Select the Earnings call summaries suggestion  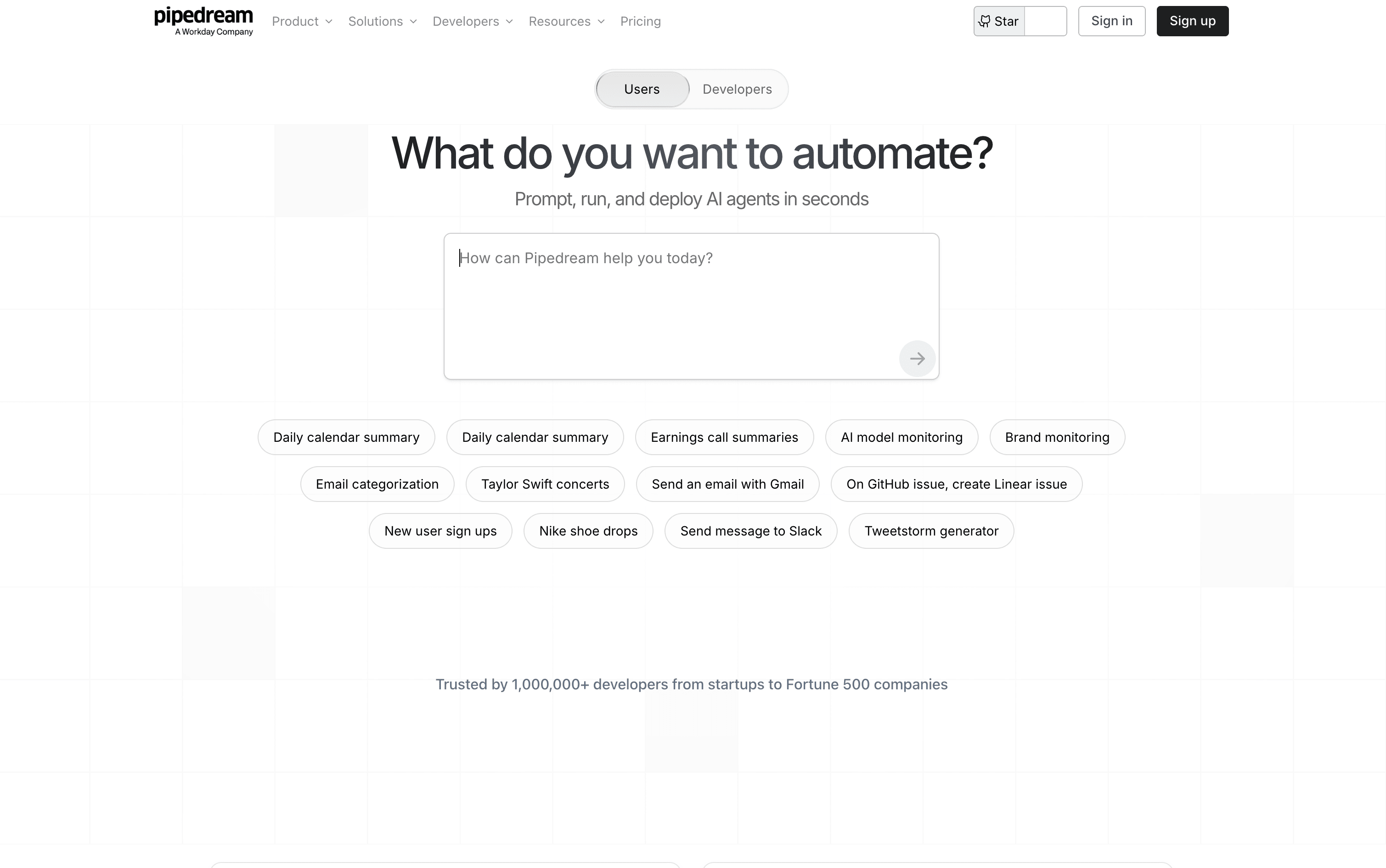(724, 437)
